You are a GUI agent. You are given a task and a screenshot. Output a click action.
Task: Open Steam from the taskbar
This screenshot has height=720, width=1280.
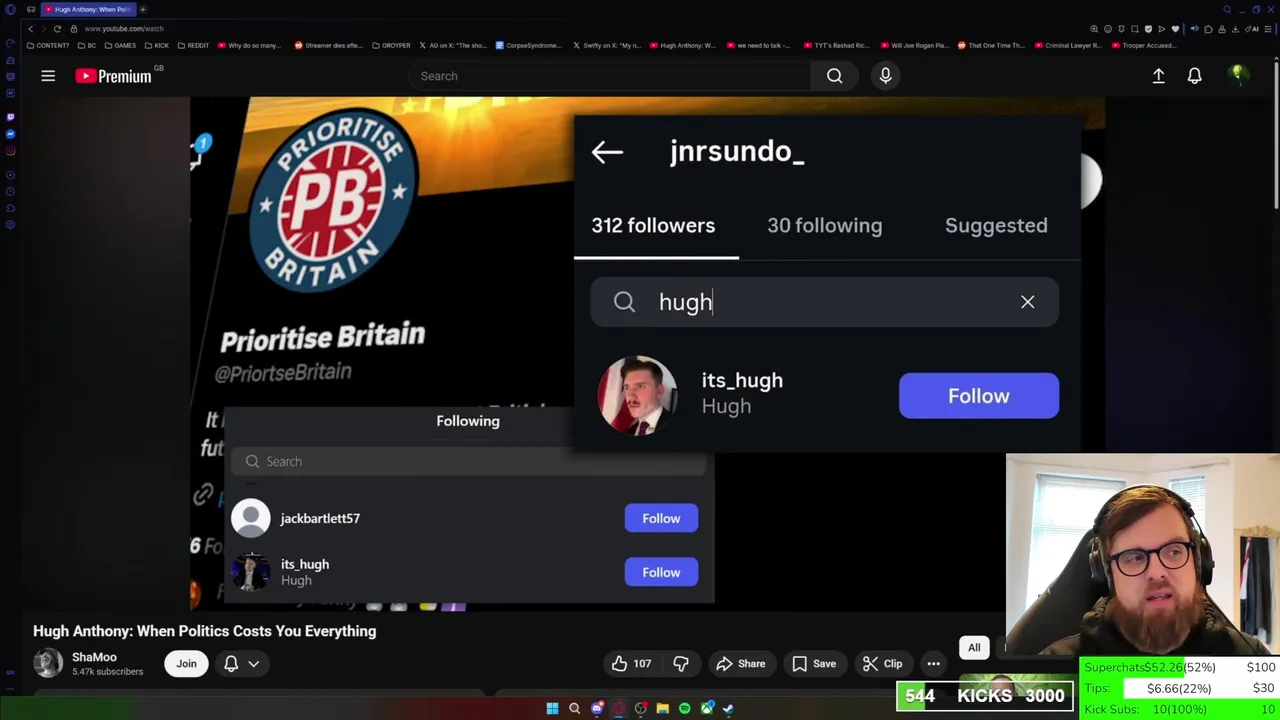(x=728, y=708)
